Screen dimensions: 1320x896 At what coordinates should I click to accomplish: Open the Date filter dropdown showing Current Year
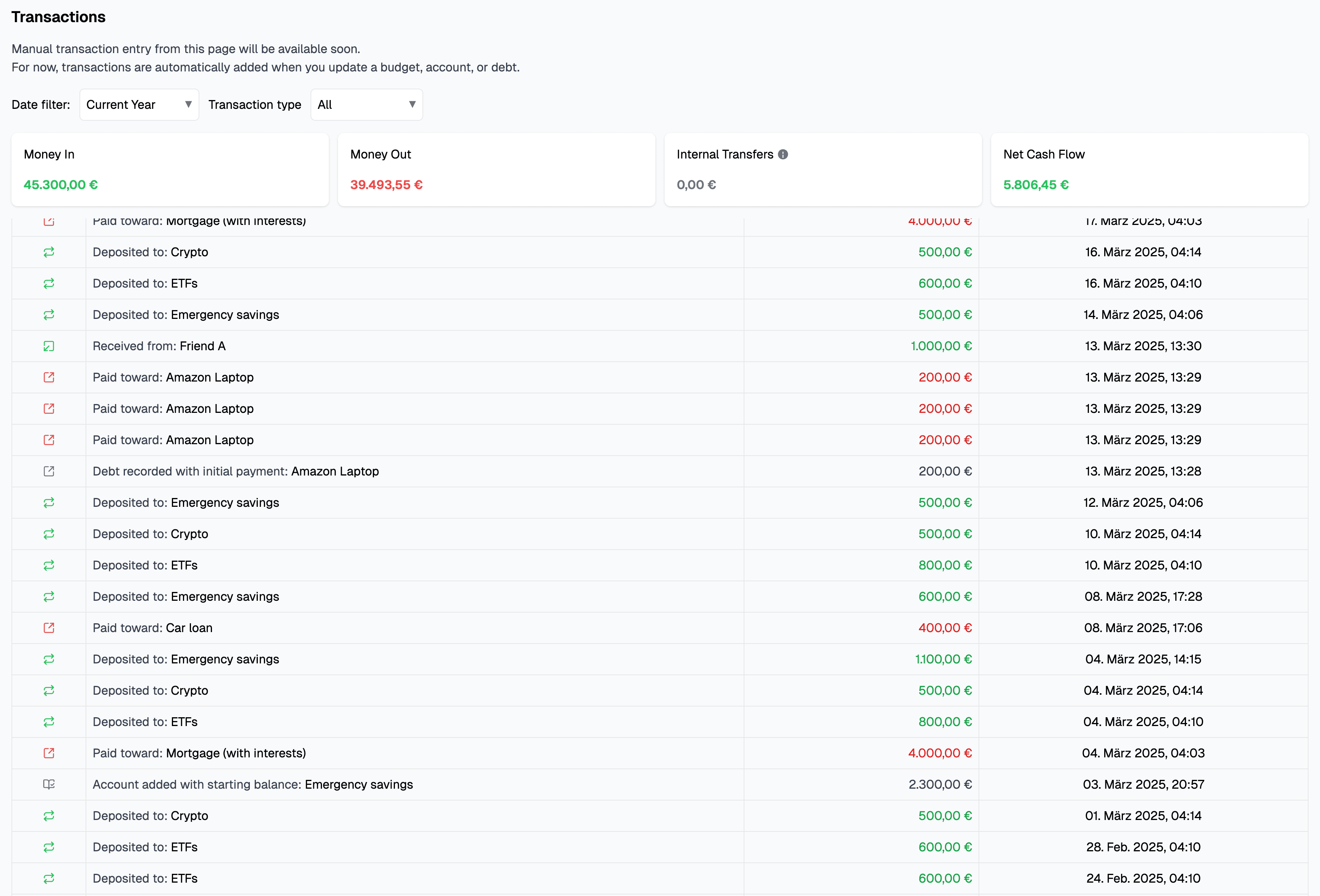tap(139, 105)
